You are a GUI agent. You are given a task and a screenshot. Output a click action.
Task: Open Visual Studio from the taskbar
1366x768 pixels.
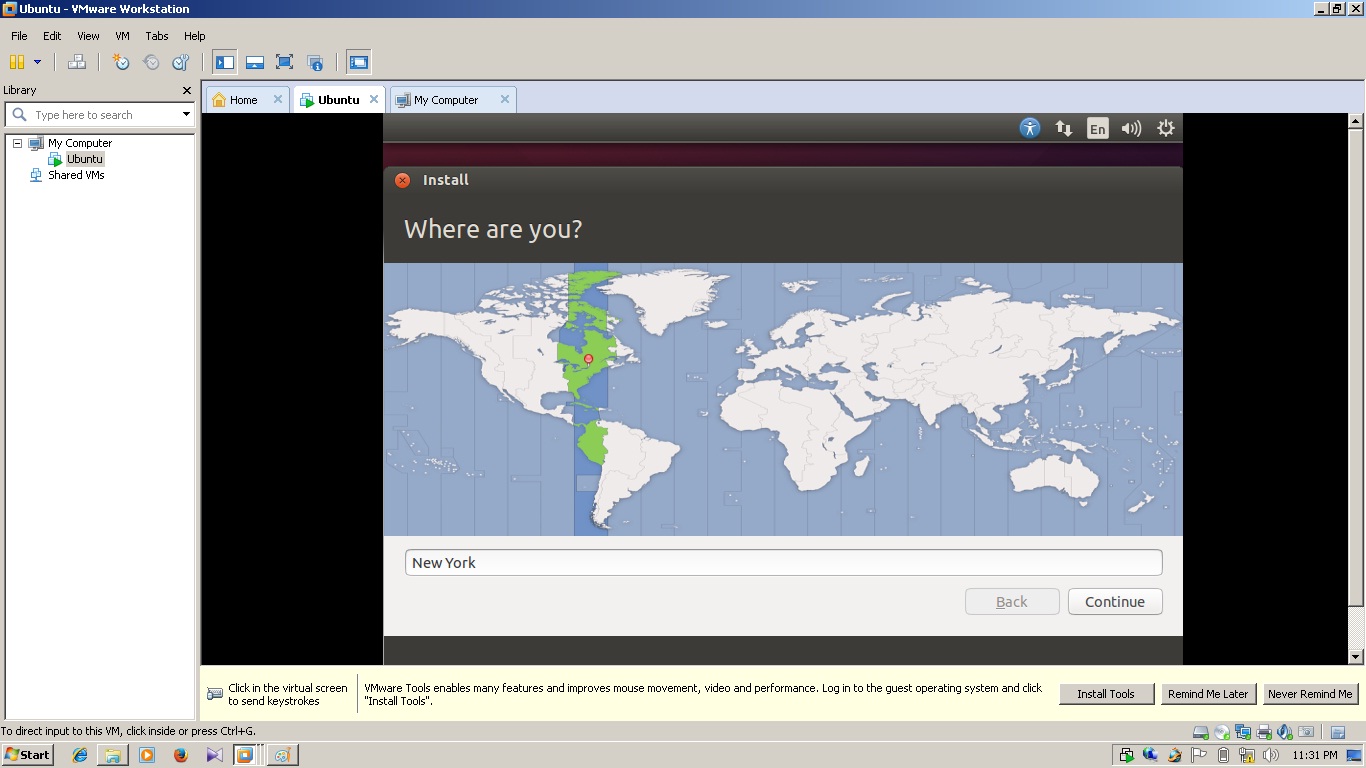[214, 755]
